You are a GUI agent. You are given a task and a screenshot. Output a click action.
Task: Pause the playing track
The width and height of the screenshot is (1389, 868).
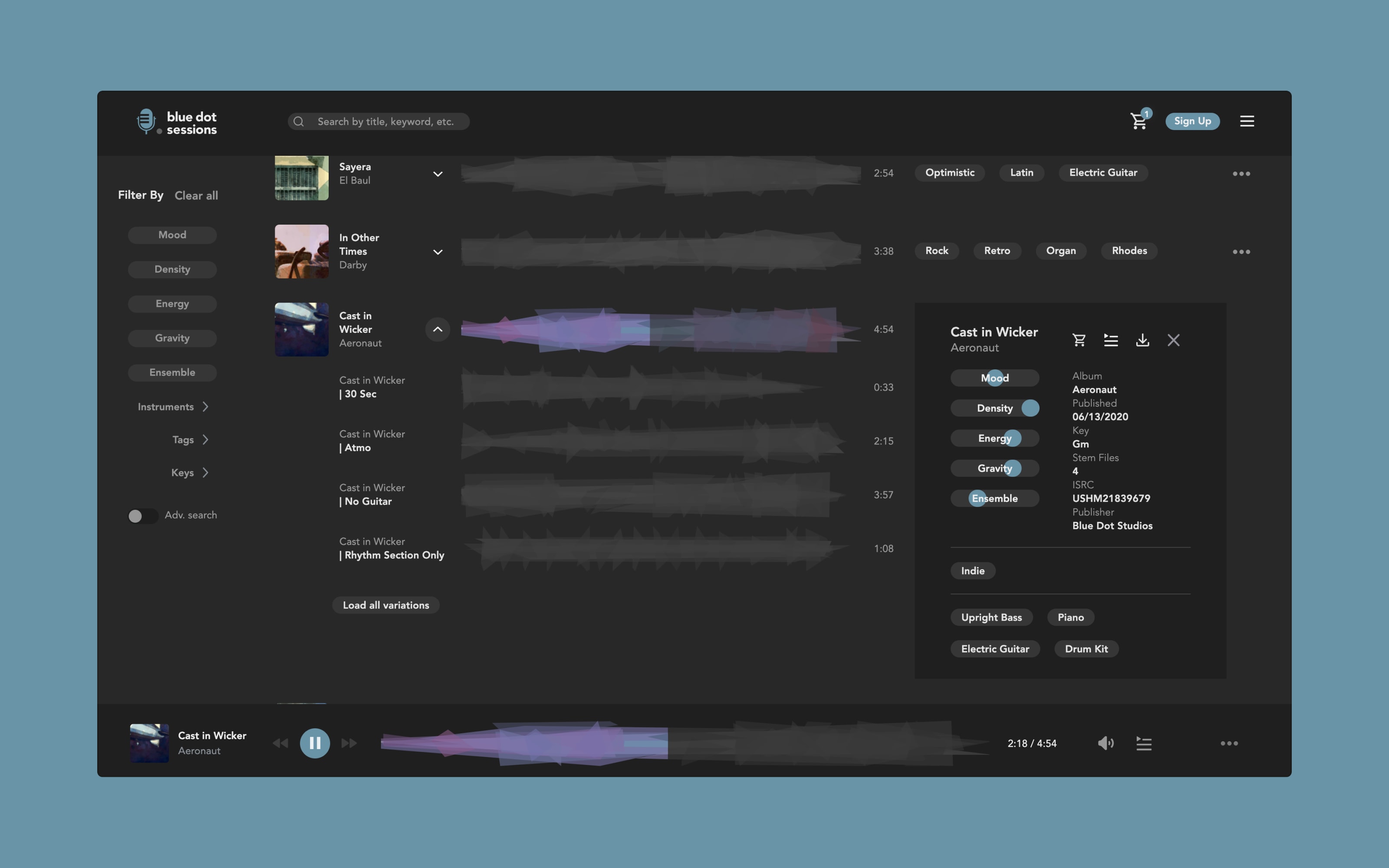tap(315, 743)
